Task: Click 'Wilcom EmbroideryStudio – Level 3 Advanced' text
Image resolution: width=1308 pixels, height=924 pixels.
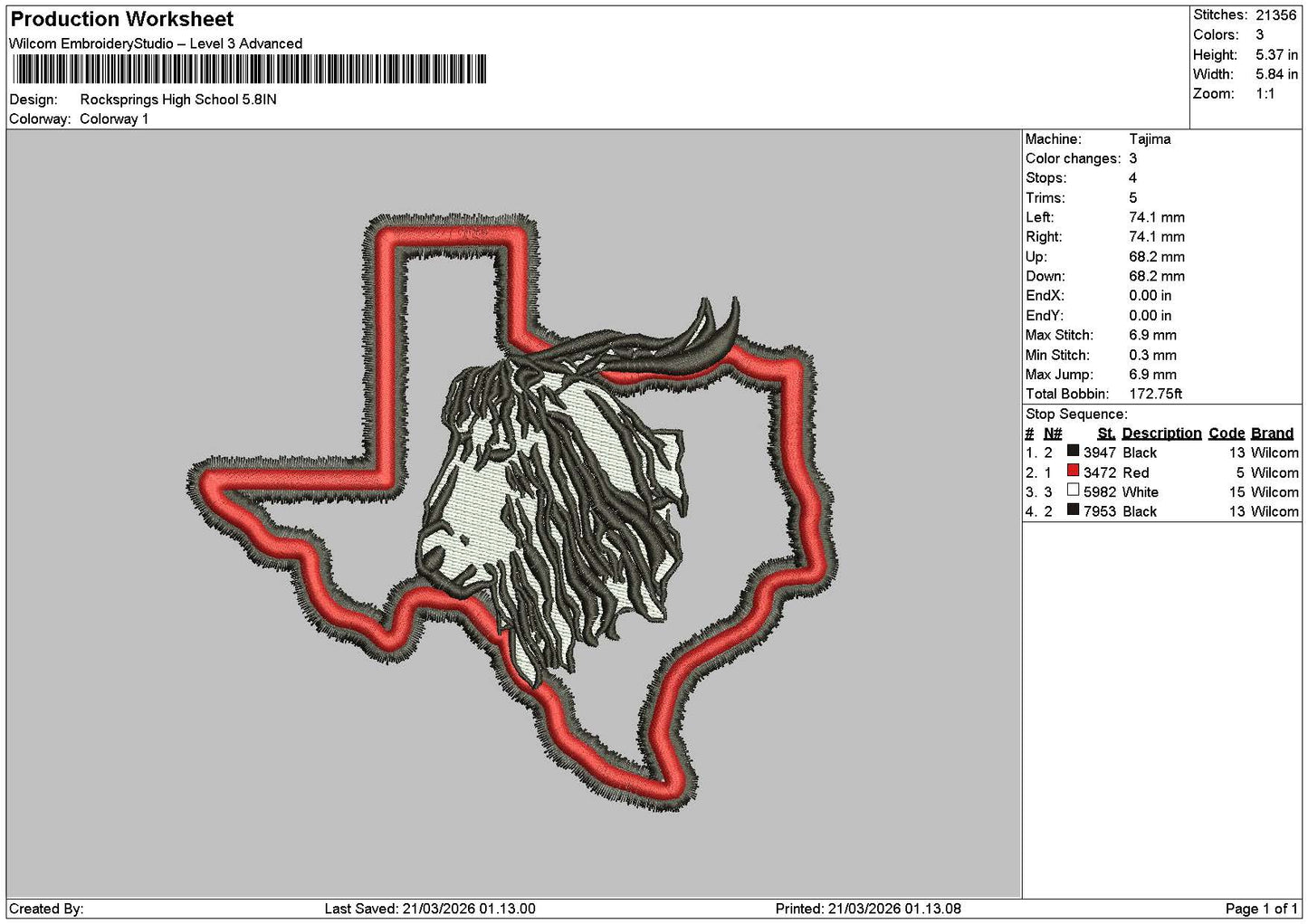Action: coord(156,43)
